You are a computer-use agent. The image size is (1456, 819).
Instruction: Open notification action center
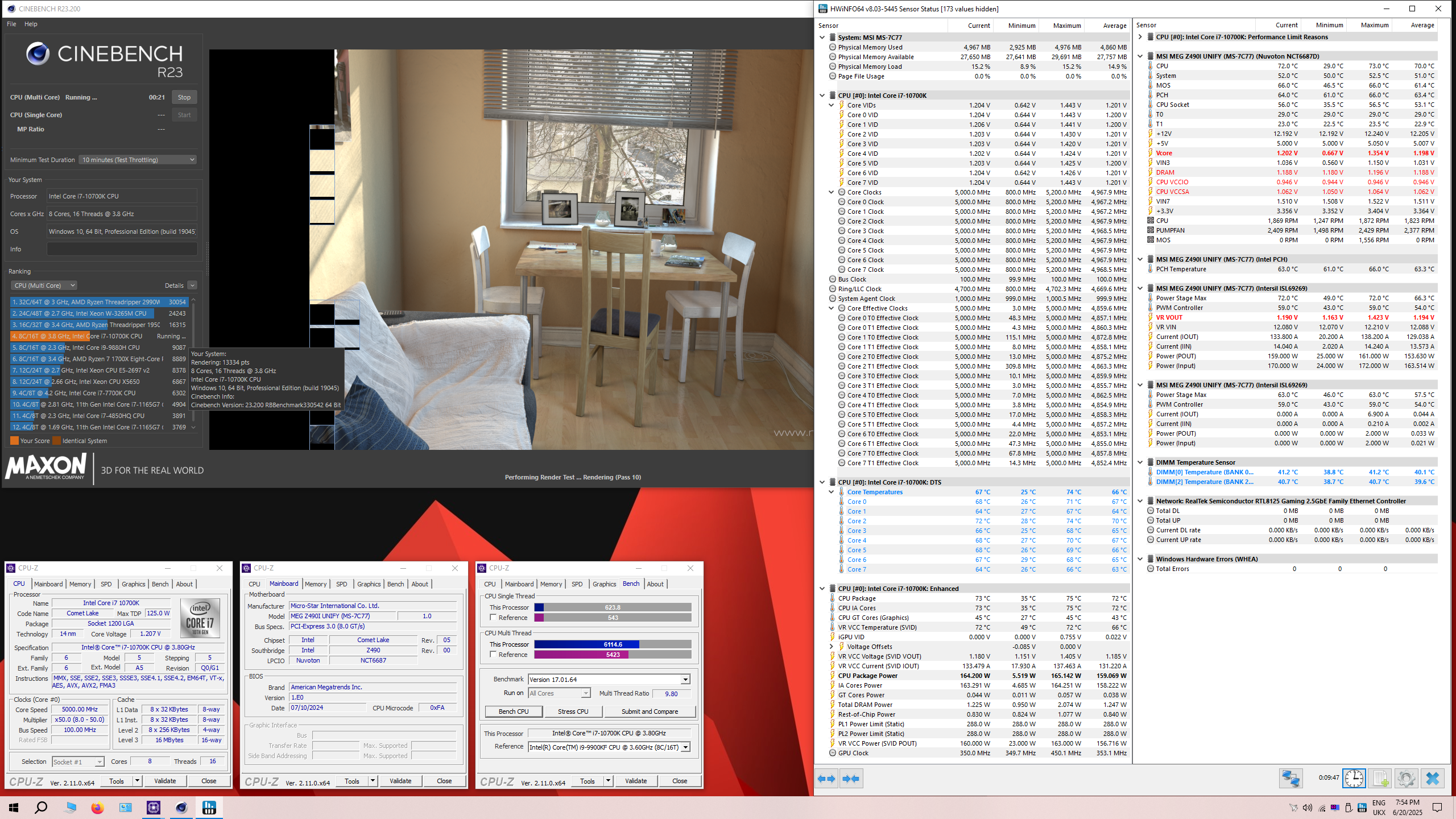click(x=1437, y=808)
